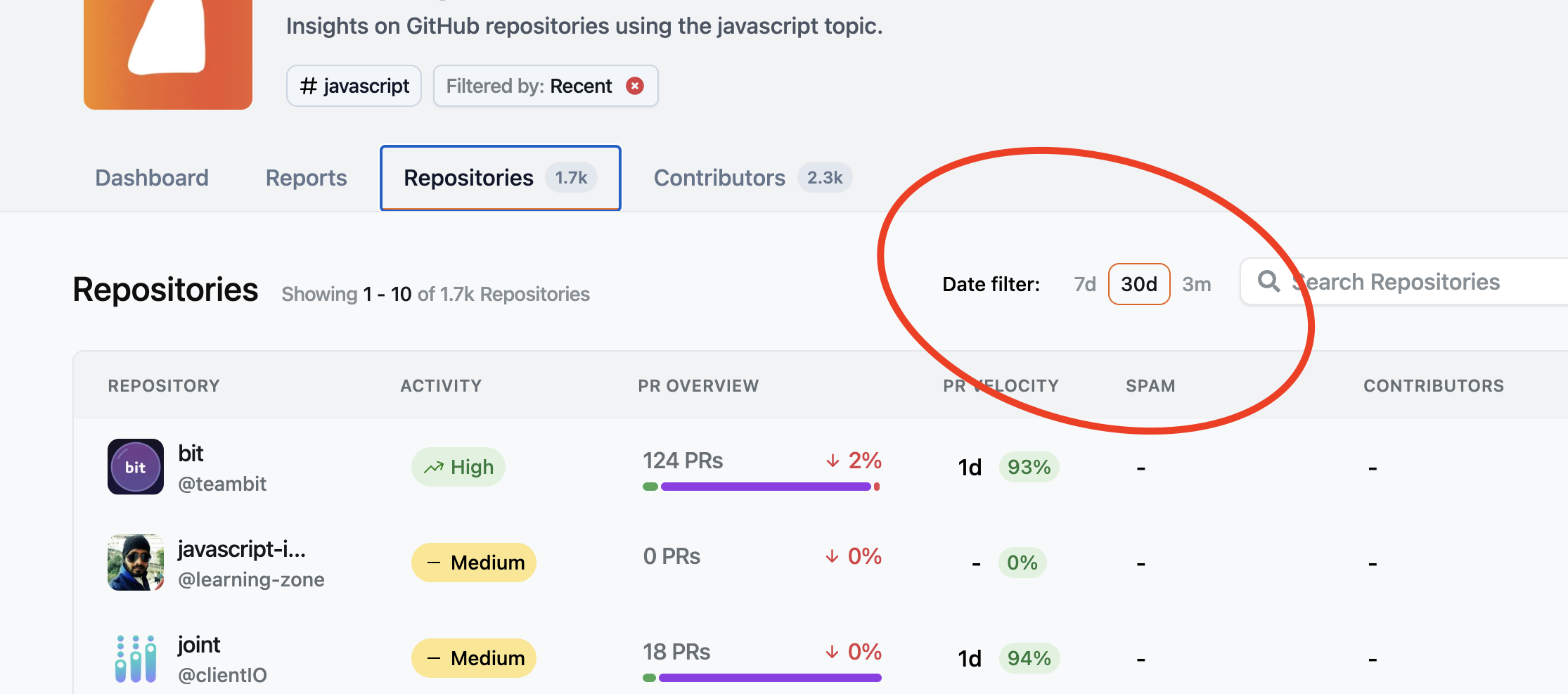Switch to the Contributors tab
The width and height of the screenshot is (1568, 694).
coord(719,178)
